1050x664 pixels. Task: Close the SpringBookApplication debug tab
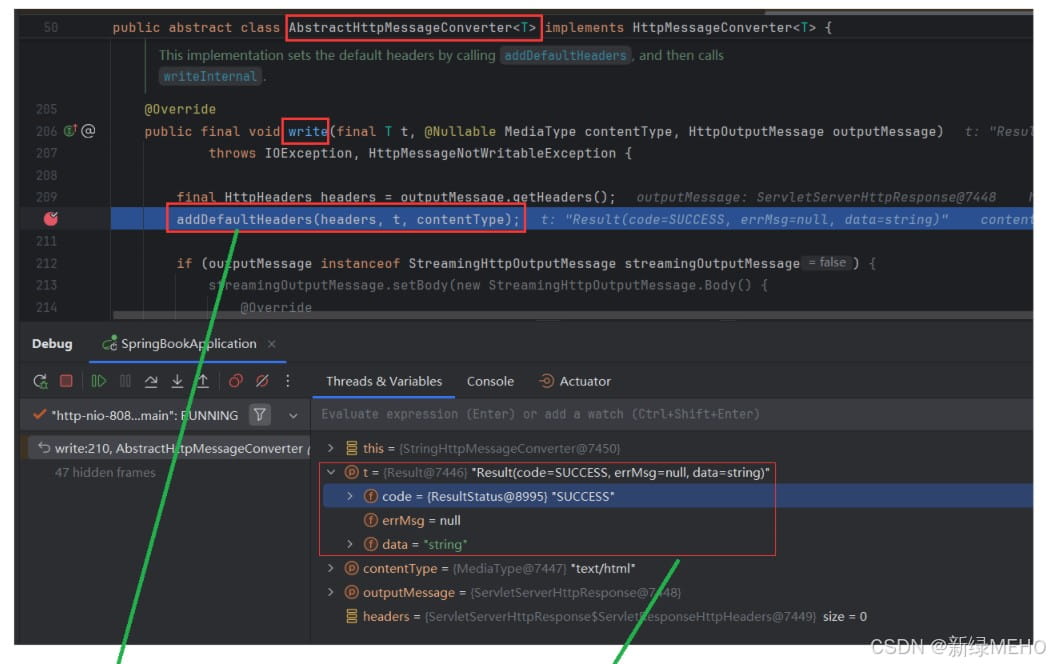(271, 344)
